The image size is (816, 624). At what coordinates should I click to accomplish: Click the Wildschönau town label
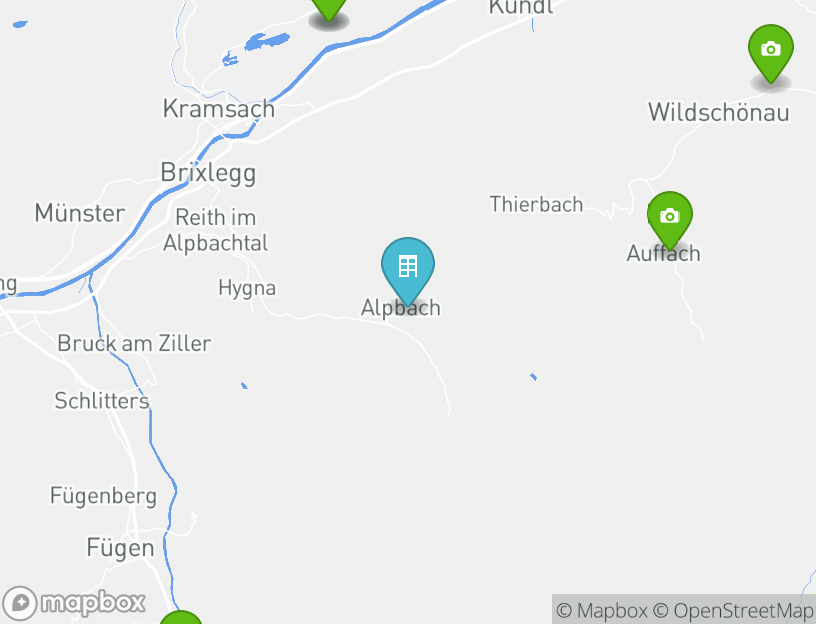pos(719,112)
